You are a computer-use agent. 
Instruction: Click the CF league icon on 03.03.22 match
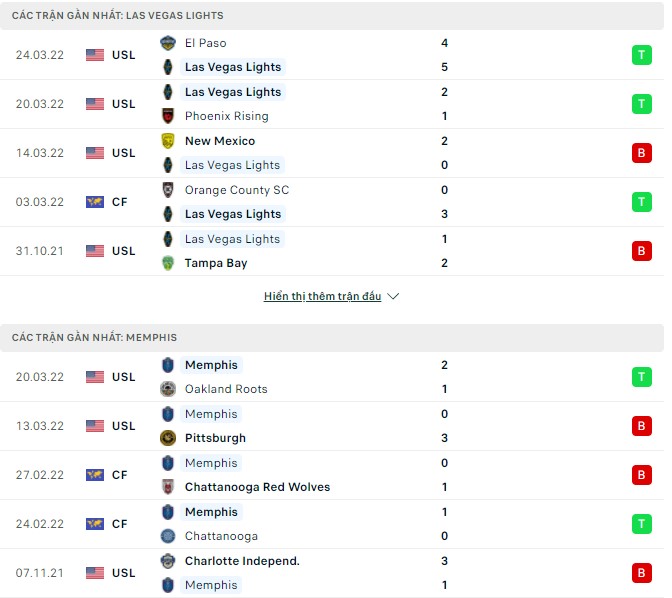pos(95,202)
